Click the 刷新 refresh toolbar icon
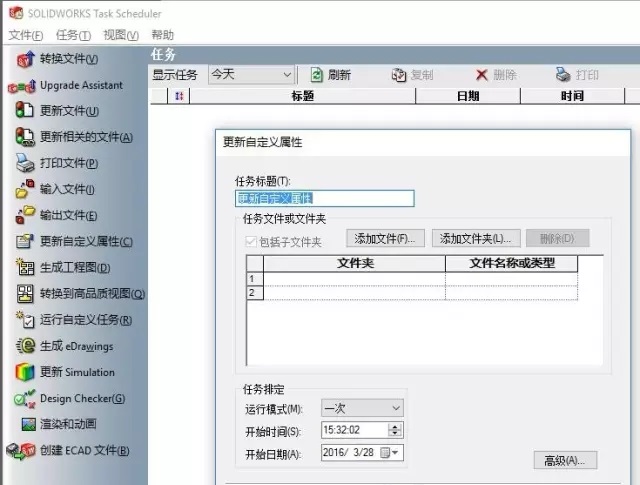 point(317,75)
